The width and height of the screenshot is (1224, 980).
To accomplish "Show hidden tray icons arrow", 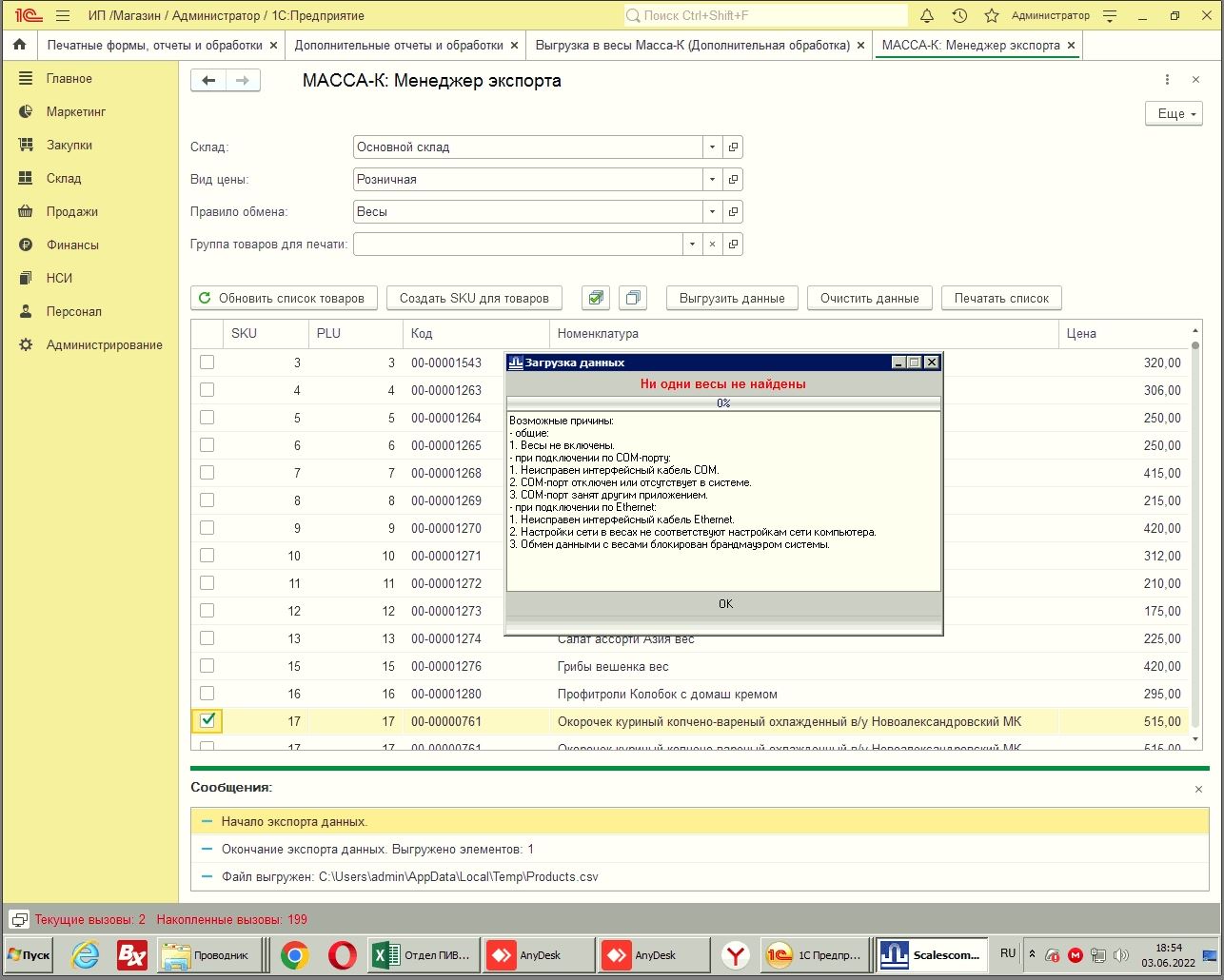I will pyautogui.click(x=1032, y=953).
